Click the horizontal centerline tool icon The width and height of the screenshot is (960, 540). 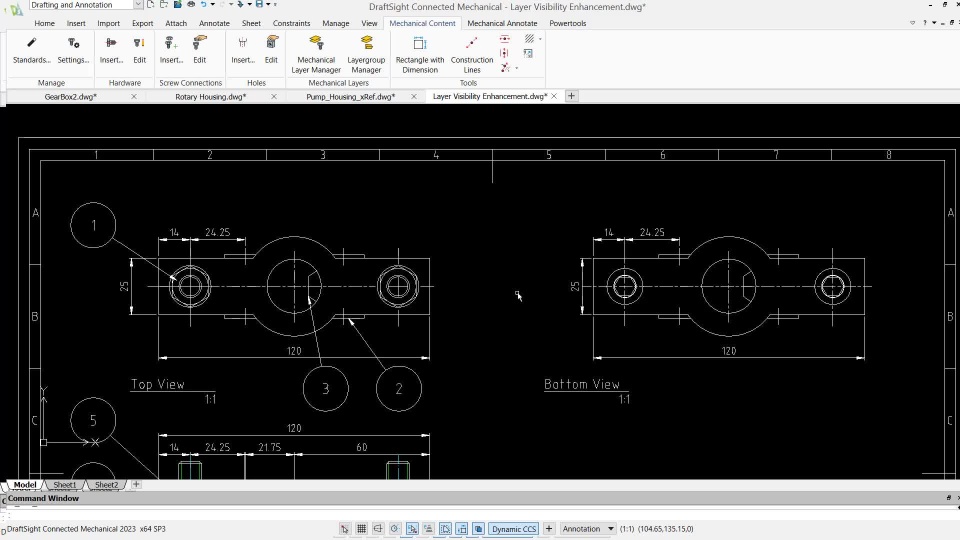click(x=504, y=39)
